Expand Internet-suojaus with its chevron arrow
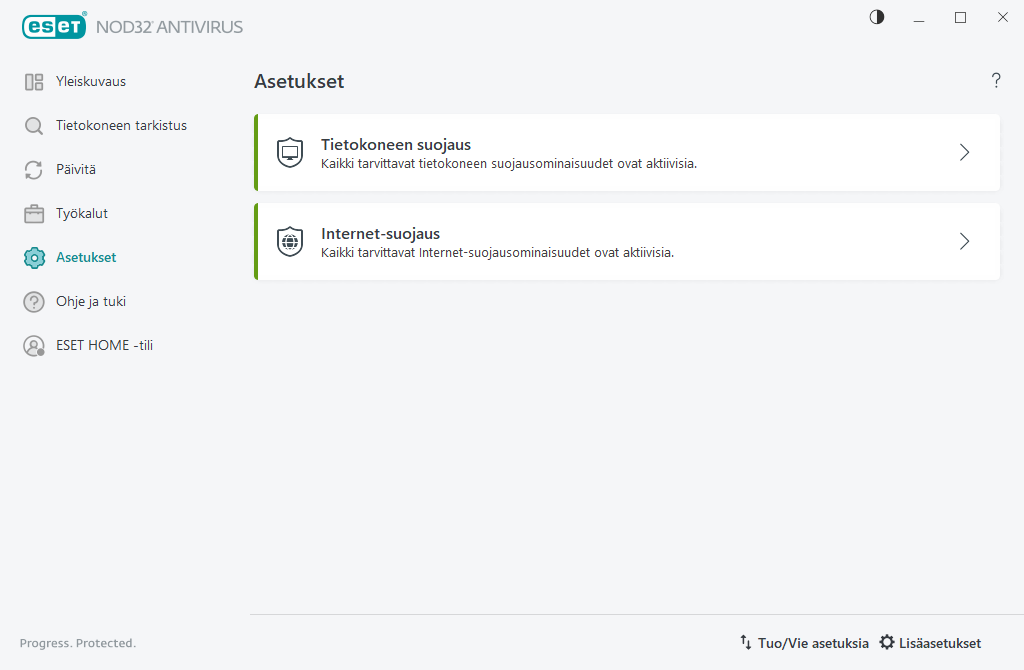The image size is (1024, 670). (964, 242)
